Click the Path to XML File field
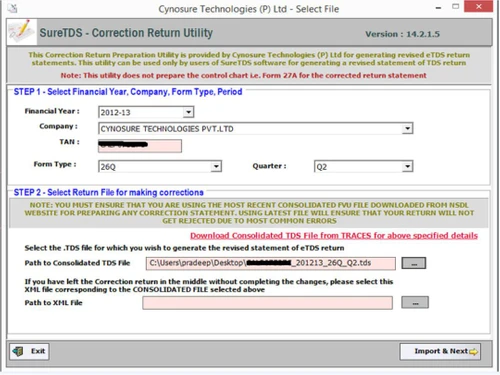The height and width of the screenshot is (375, 500). pos(267,303)
